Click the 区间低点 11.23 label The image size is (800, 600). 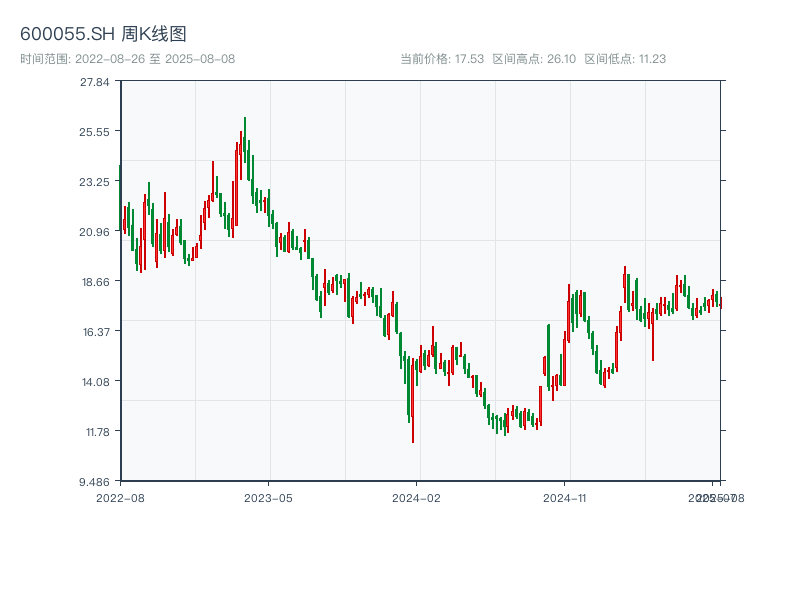click(x=625, y=59)
